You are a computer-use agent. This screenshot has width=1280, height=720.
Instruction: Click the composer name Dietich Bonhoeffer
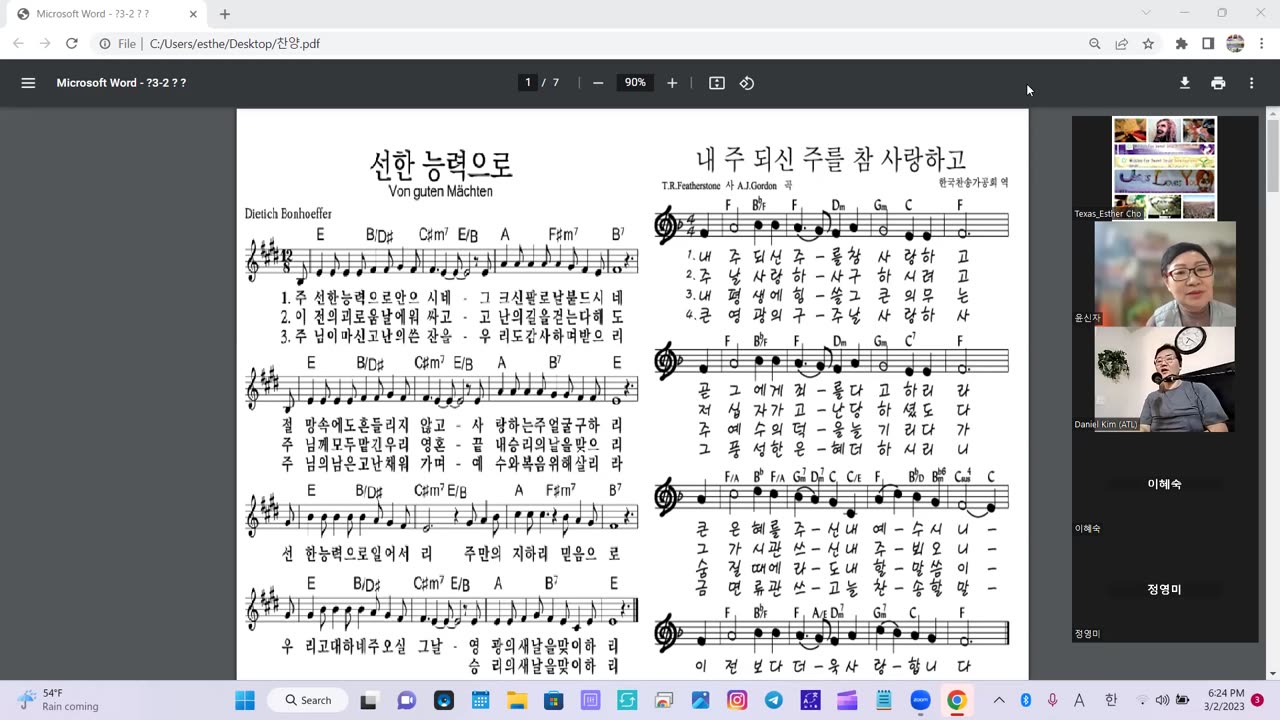click(288, 214)
